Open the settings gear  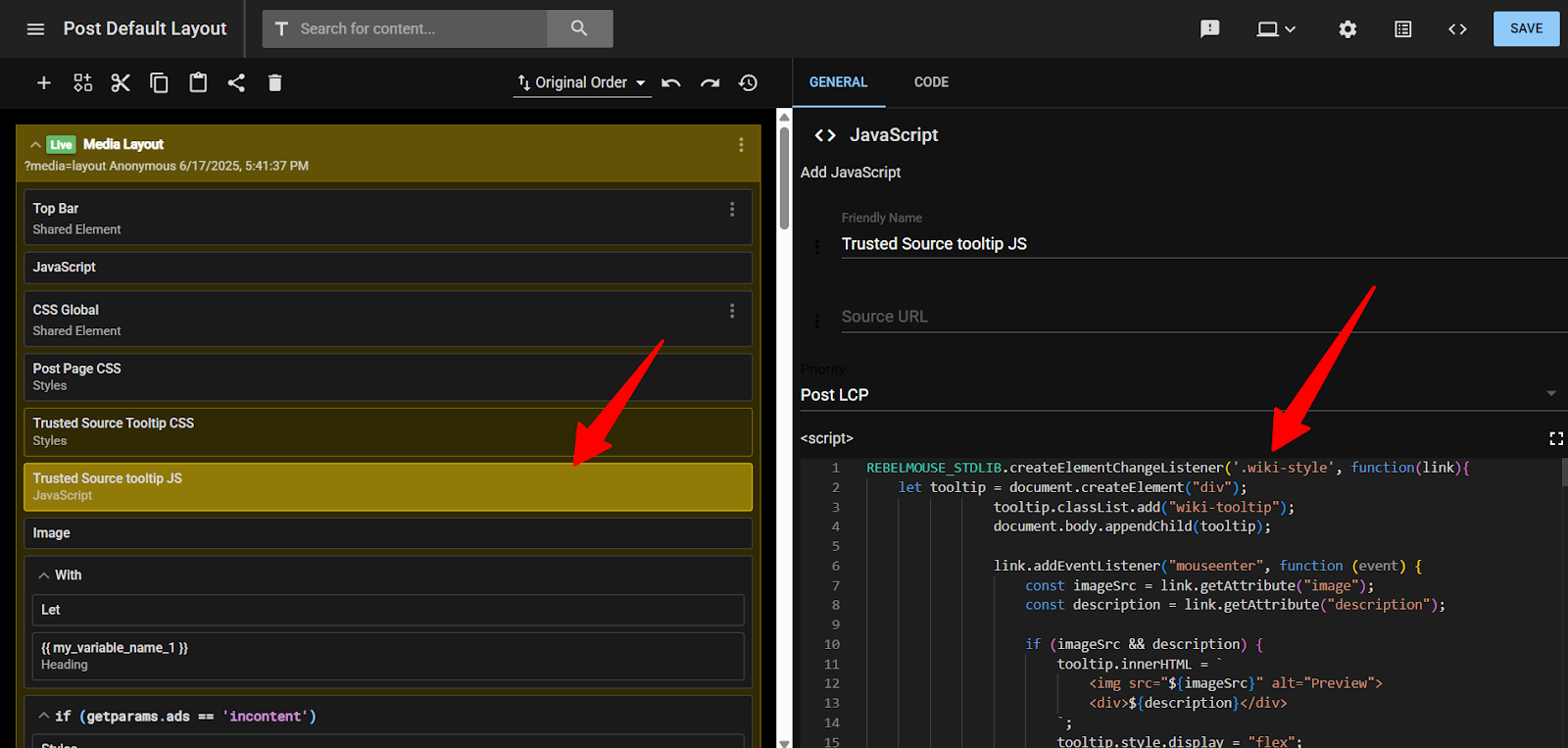click(1347, 29)
